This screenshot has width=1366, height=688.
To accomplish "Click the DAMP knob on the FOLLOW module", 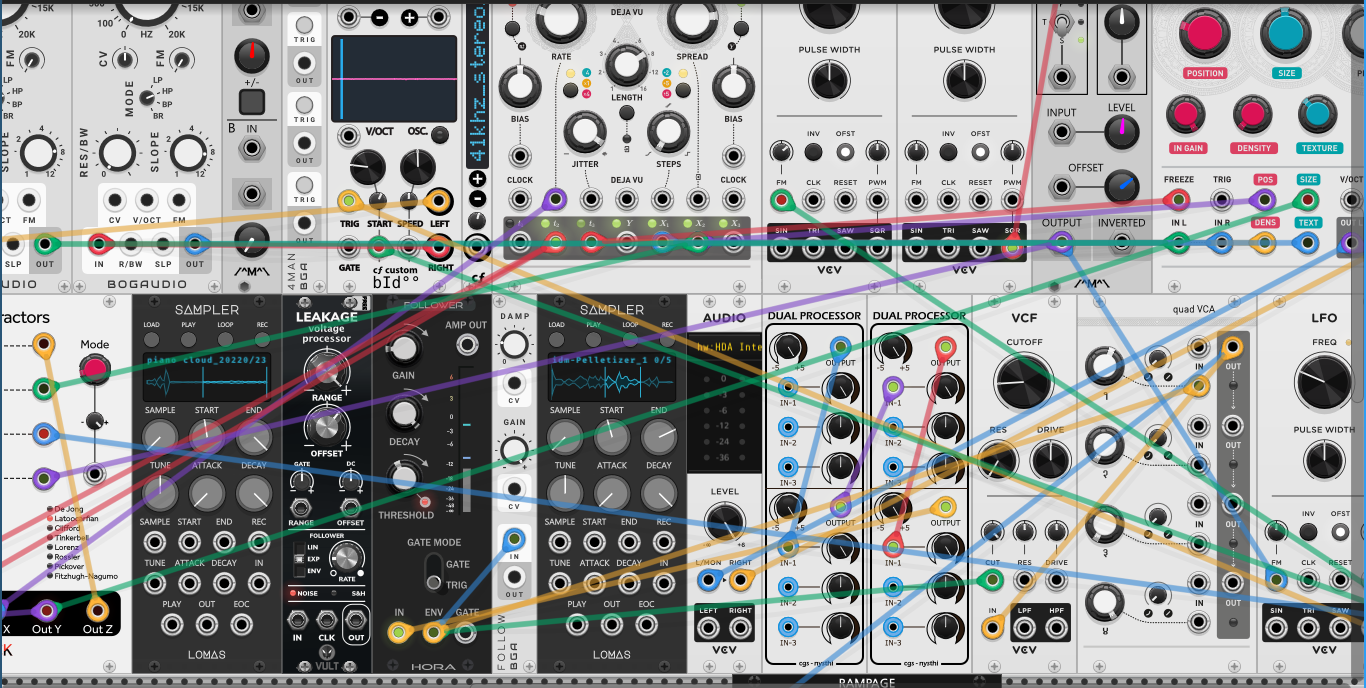I will click(513, 345).
